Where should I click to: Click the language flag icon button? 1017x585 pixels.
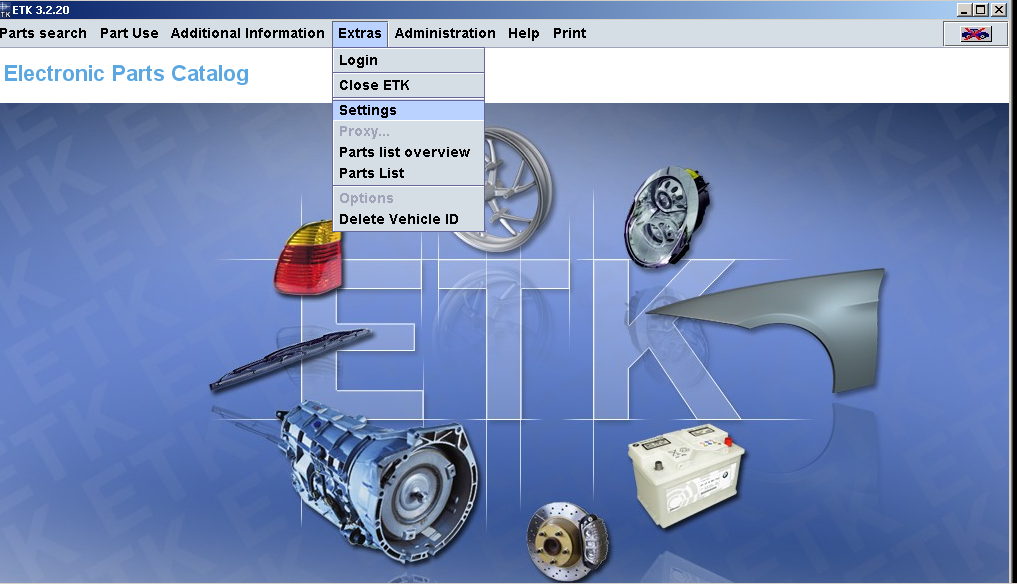975,34
